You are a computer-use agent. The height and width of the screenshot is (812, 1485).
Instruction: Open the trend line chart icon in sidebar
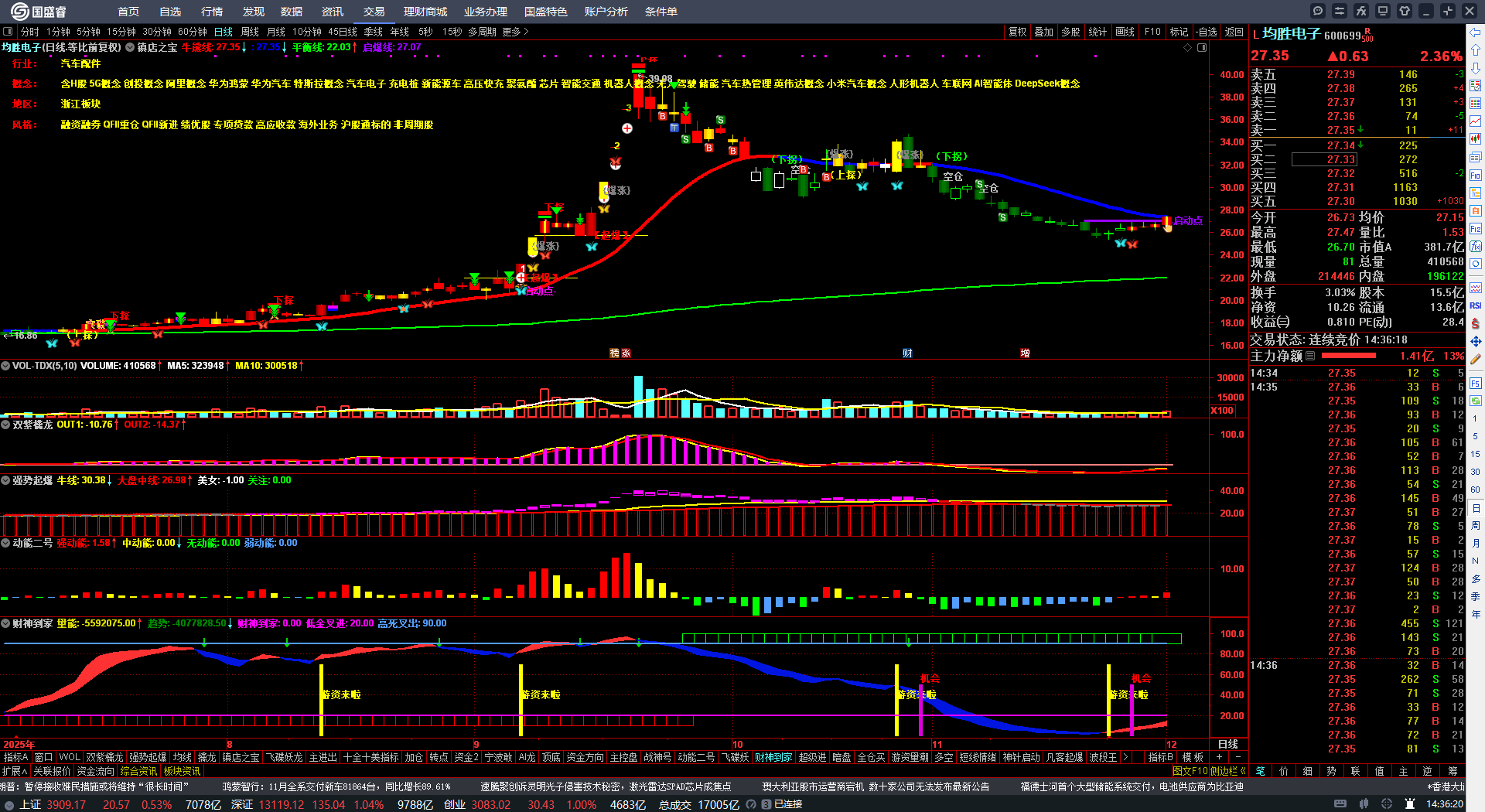tap(1476, 121)
